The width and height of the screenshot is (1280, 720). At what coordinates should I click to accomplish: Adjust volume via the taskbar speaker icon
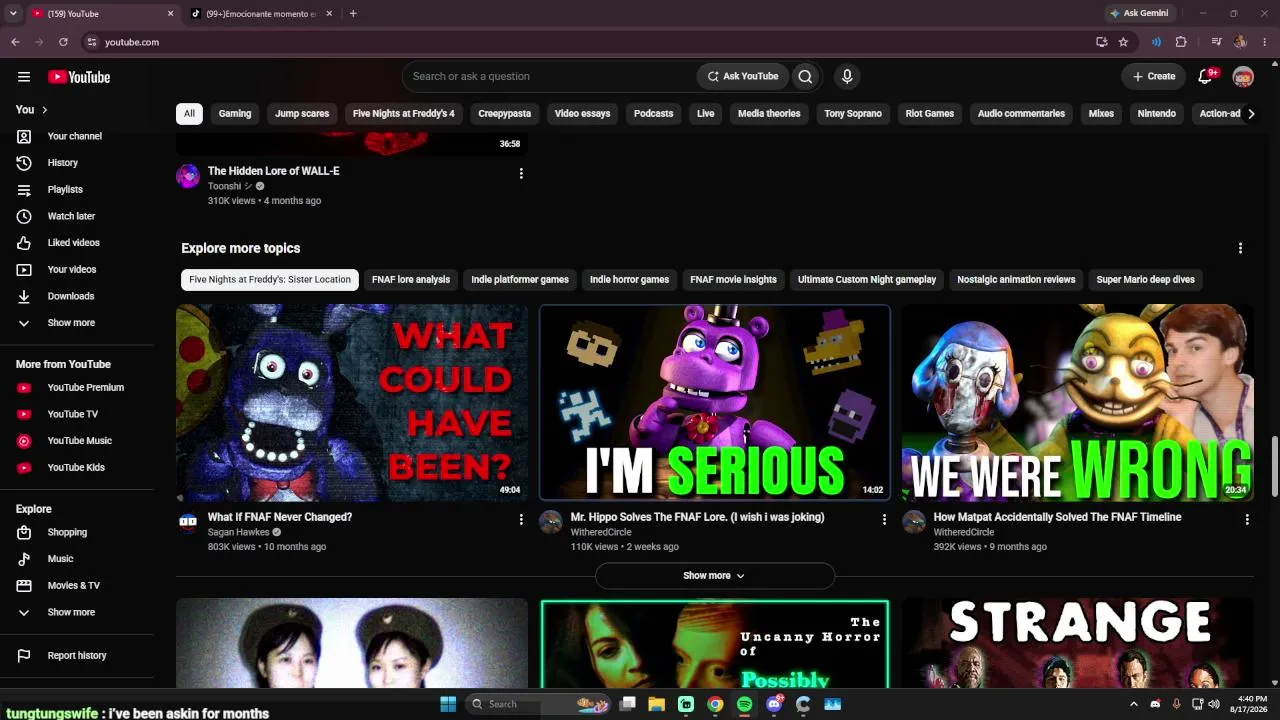(x=1214, y=704)
